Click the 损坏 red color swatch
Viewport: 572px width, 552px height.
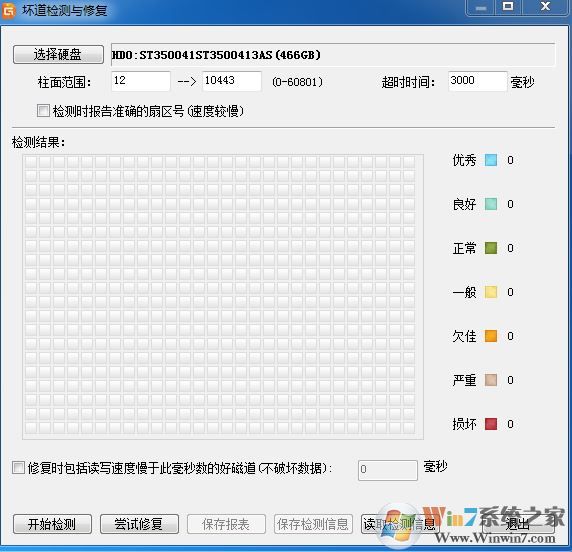click(x=491, y=424)
